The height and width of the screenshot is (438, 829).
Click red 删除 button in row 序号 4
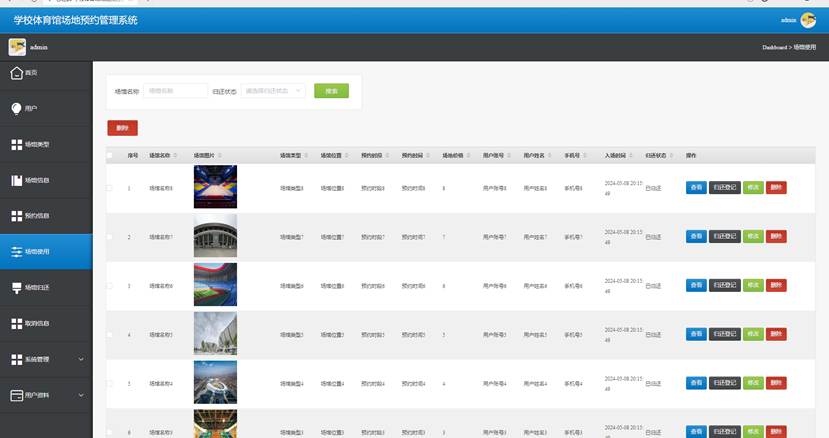pyautogui.click(x=776, y=334)
